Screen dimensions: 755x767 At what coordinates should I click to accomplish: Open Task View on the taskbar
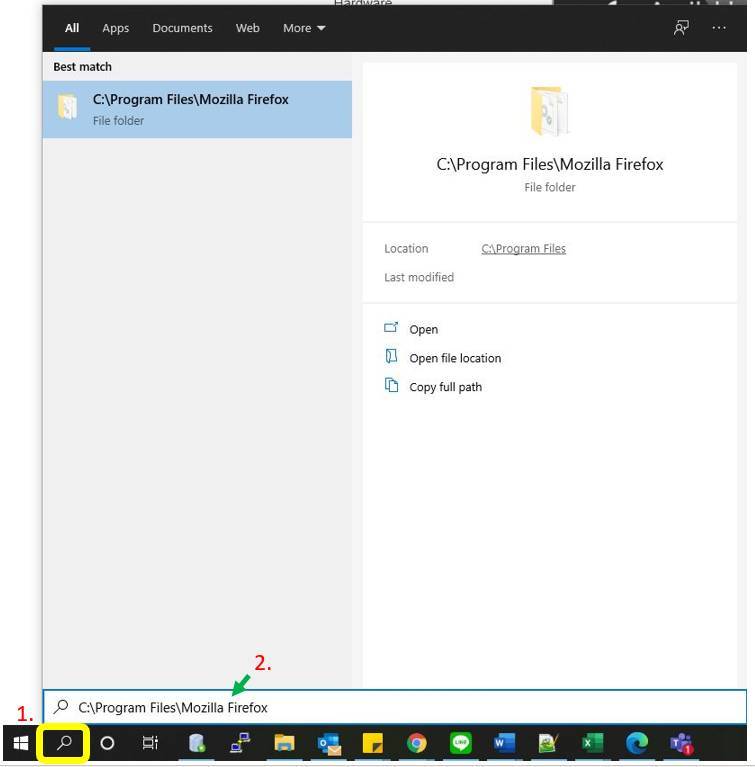[150, 743]
